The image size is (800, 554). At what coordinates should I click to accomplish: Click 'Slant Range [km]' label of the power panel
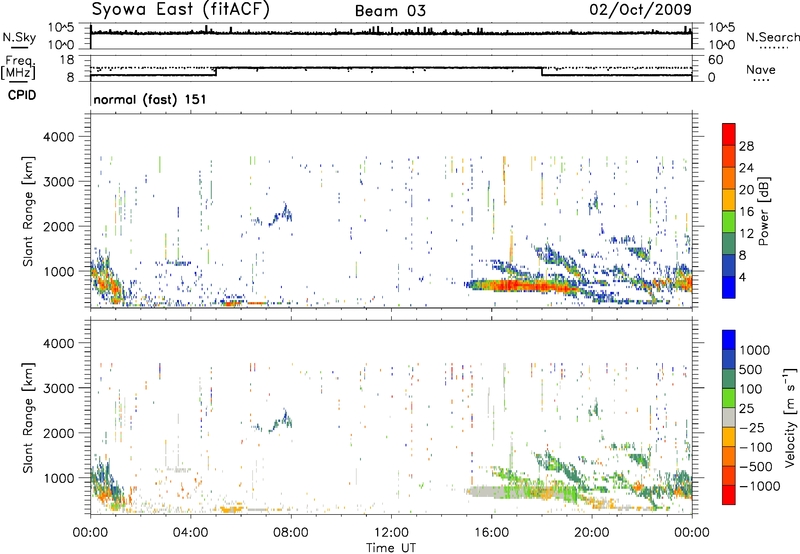click(x=28, y=211)
